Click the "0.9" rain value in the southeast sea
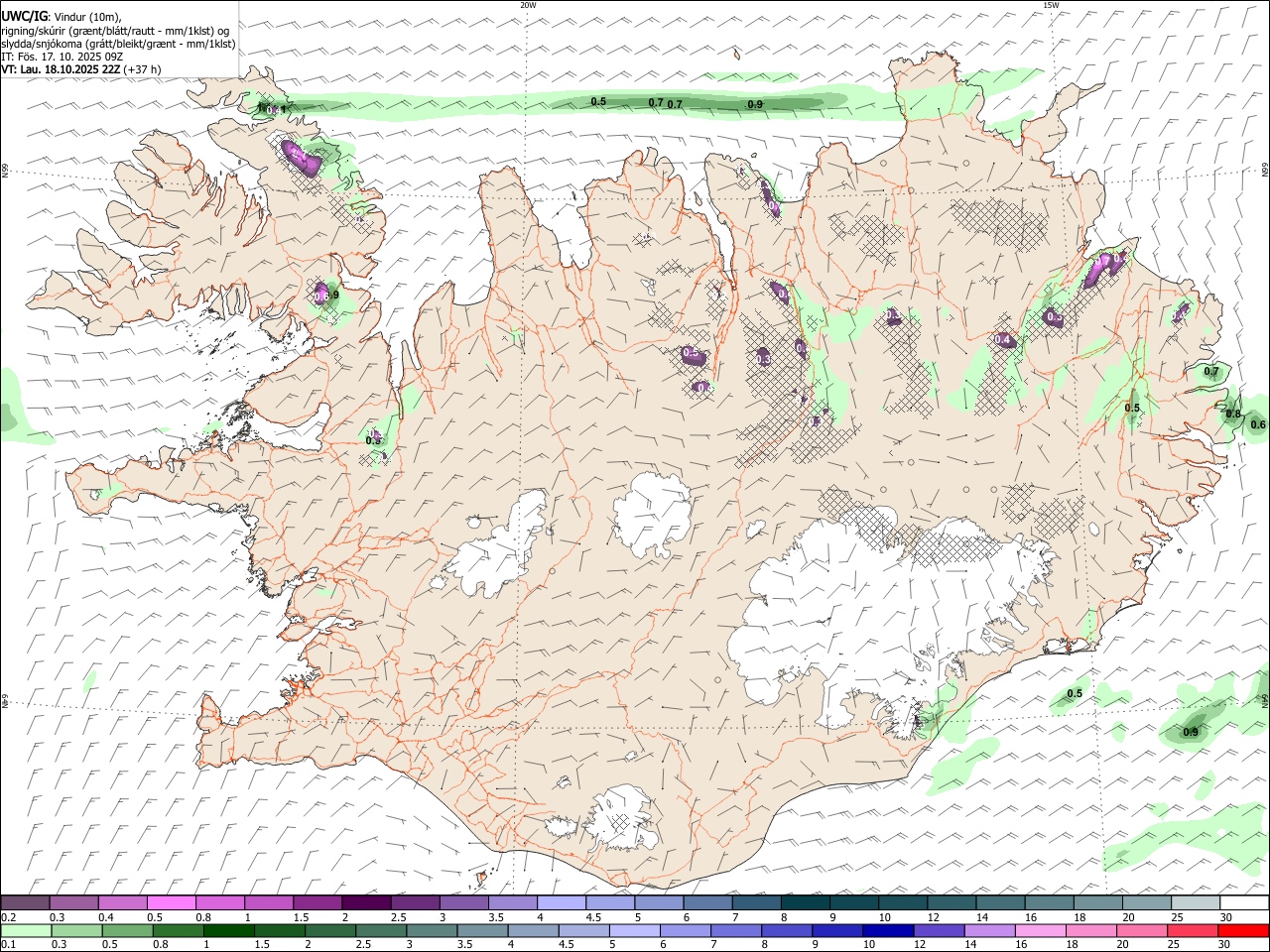Screen dimensions: 1270x952 pyautogui.click(x=1192, y=732)
